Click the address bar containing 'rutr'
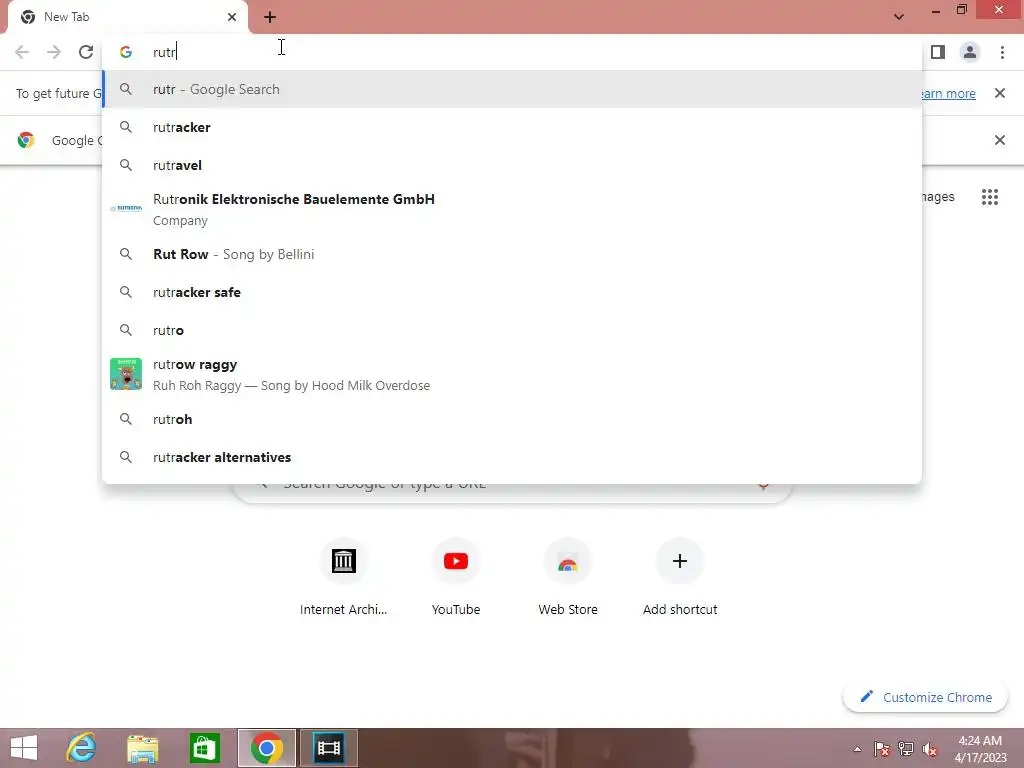 (x=512, y=52)
